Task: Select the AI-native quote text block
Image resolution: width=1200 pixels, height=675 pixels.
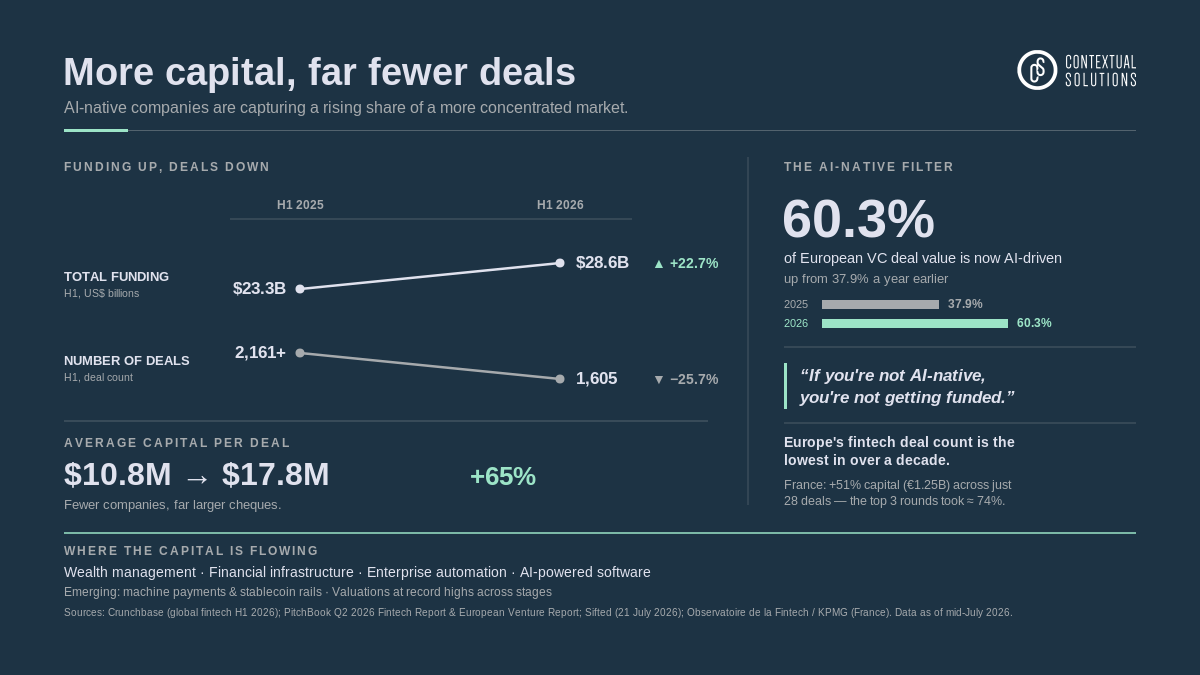Action: pyautogui.click(x=907, y=386)
